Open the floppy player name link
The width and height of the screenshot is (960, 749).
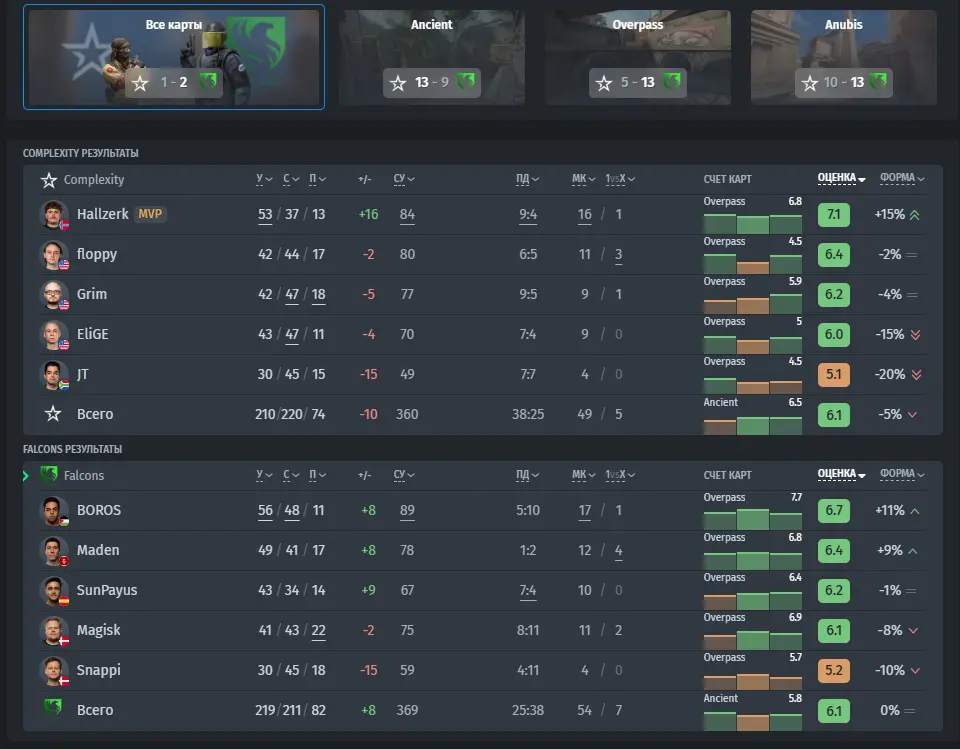coord(97,254)
